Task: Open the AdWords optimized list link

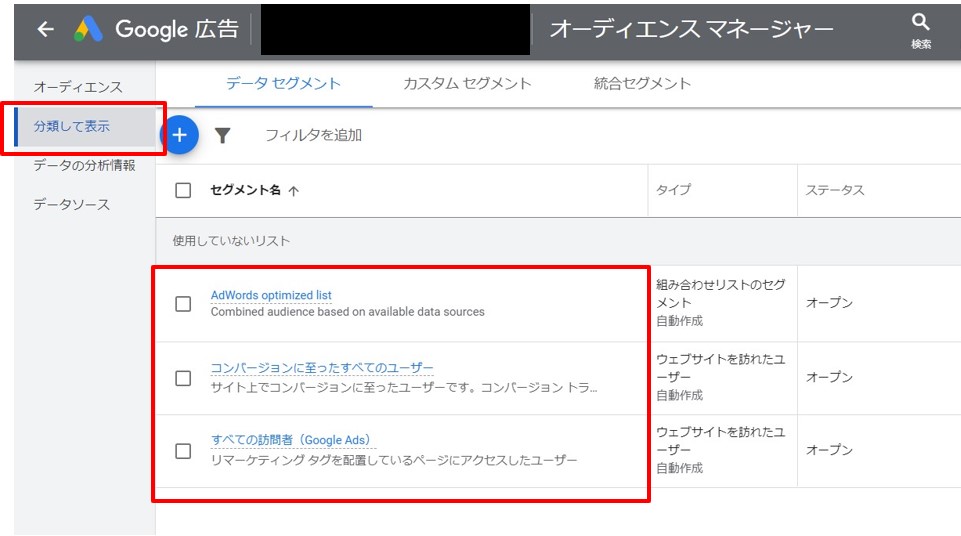Action: 271,295
